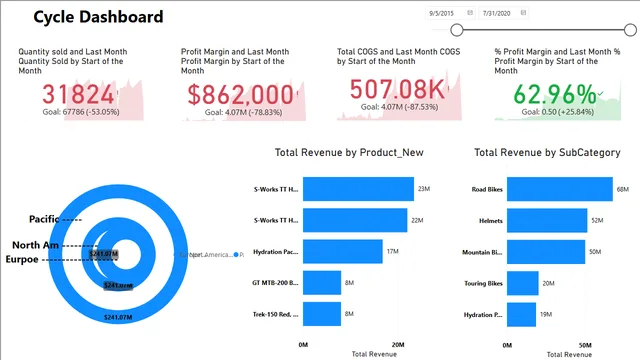
Task: Select the Total COGS KPI value 507.08K
Action: 397,89
